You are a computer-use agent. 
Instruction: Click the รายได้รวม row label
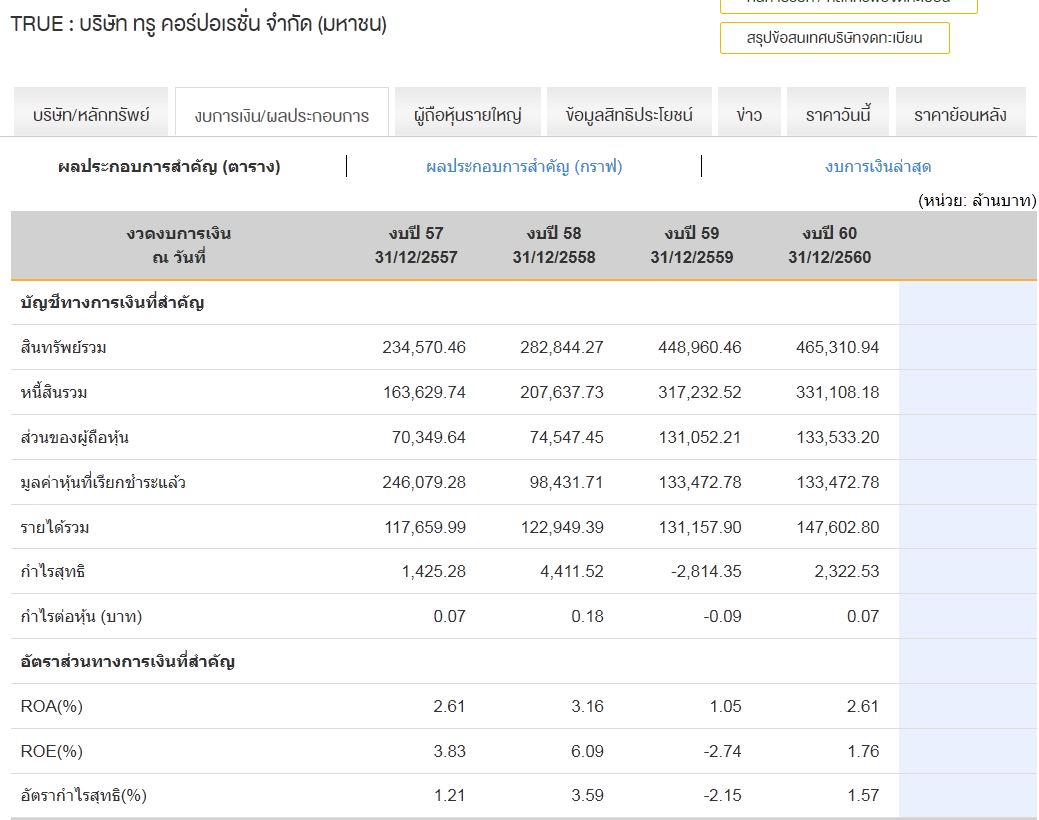pyautogui.click(x=55, y=528)
